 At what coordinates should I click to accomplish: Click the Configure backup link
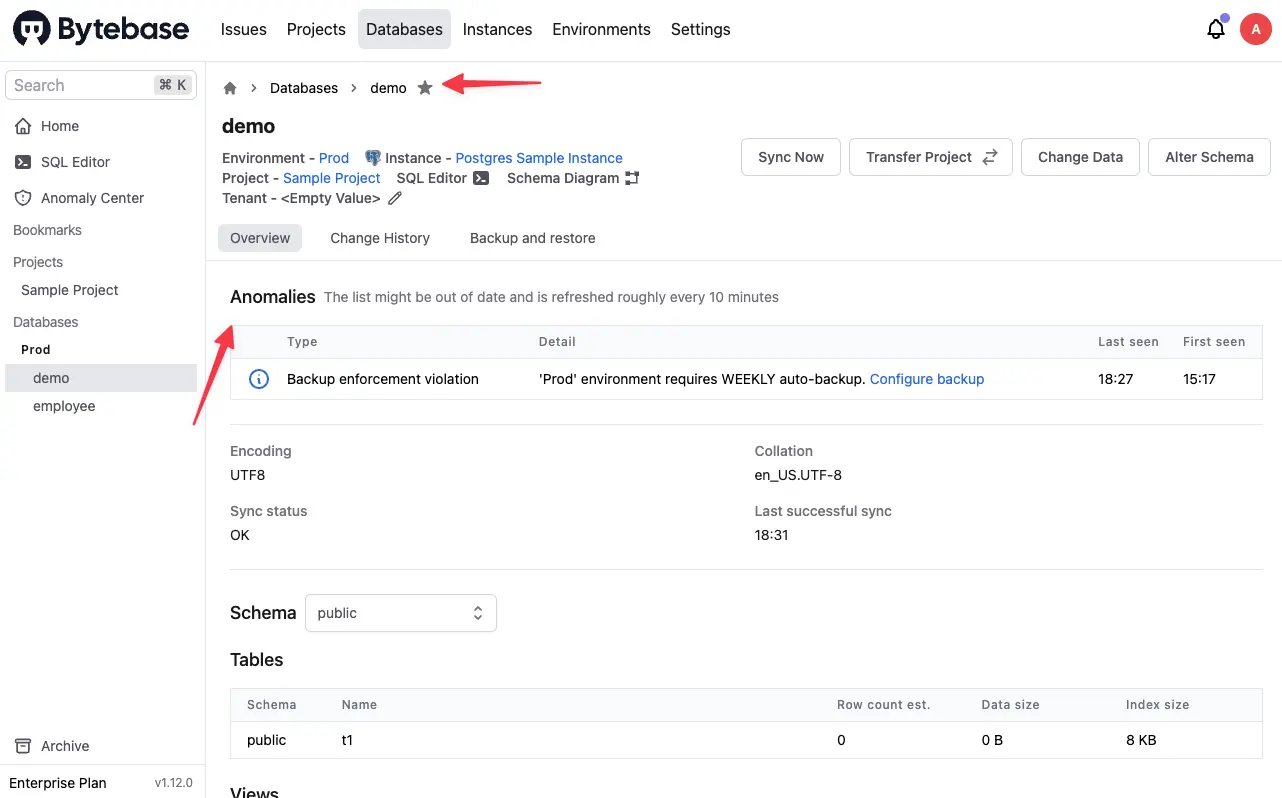(927, 379)
